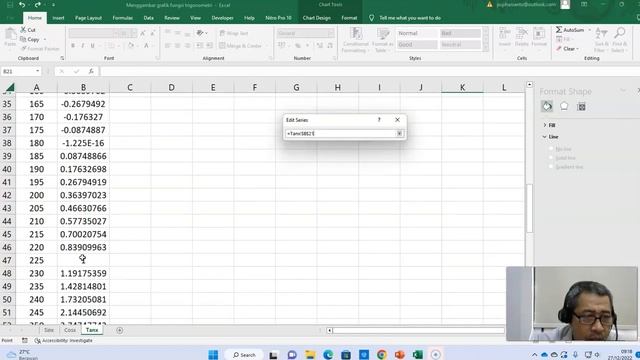Click the horizontal scrollbar left arrow
The image size is (640, 360).
(329, 330)
